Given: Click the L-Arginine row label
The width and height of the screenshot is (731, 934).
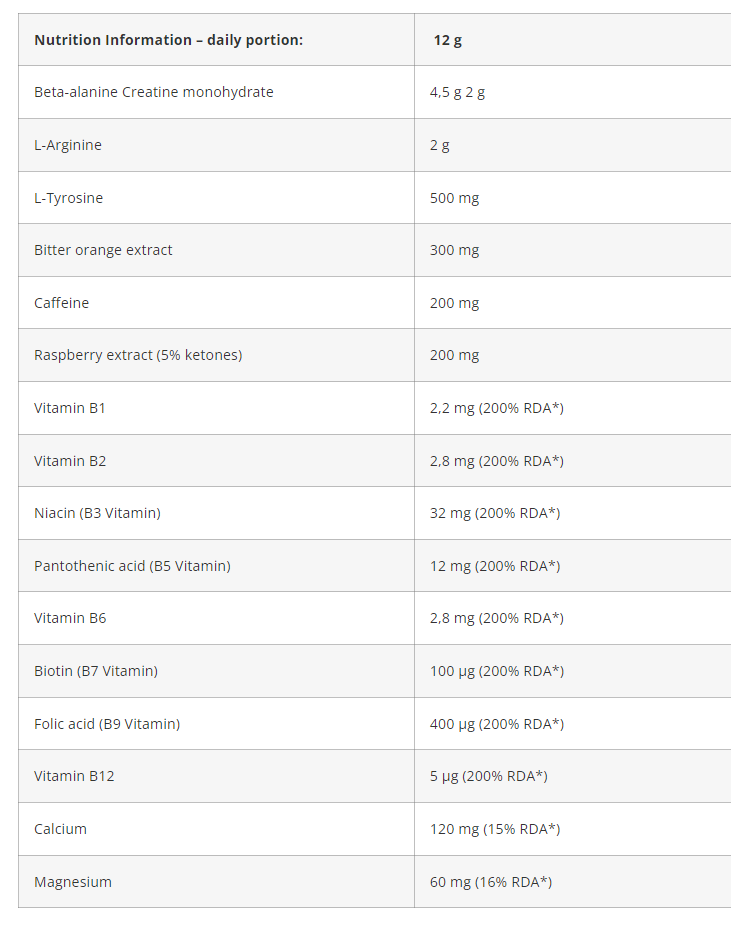Looking at the screenshot, I should click(x=68, y=145).
